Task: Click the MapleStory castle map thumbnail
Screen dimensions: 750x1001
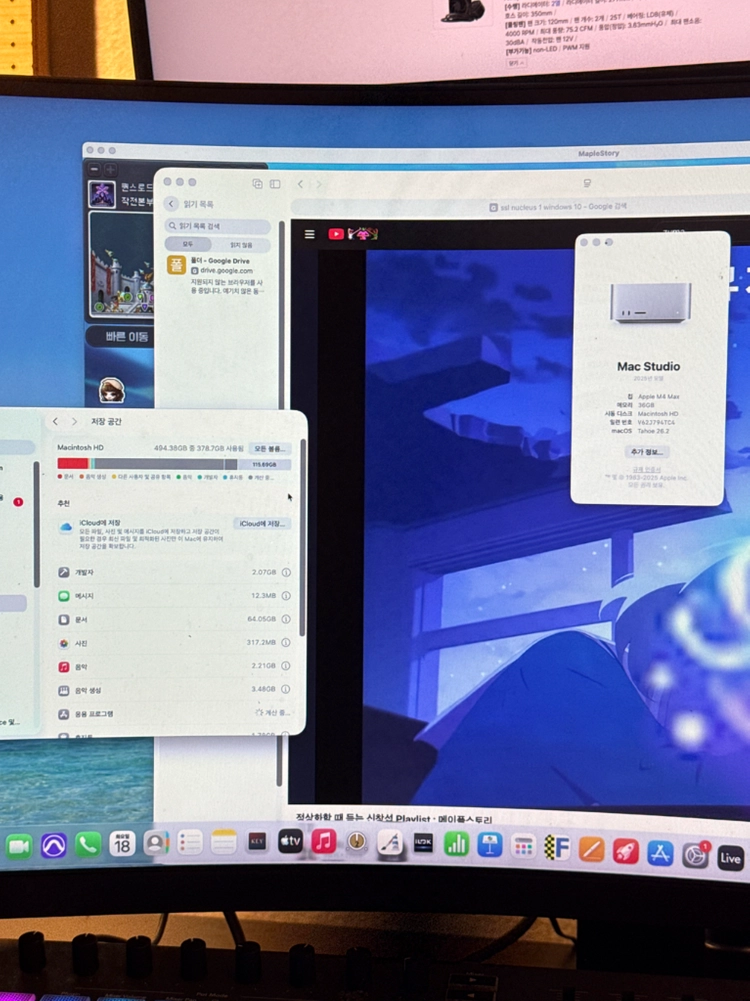Action: click(121, 264)
